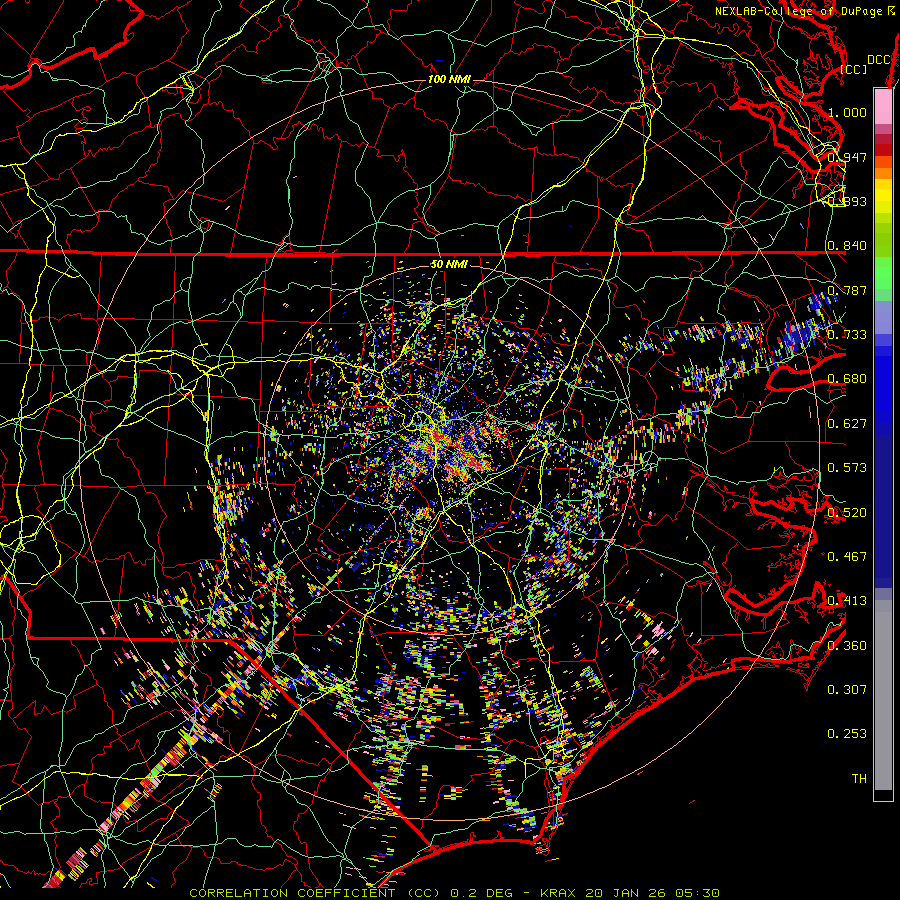Click the 0.413 legend value
Viewport: 900px width, 900px height.
tap(847, 601)
